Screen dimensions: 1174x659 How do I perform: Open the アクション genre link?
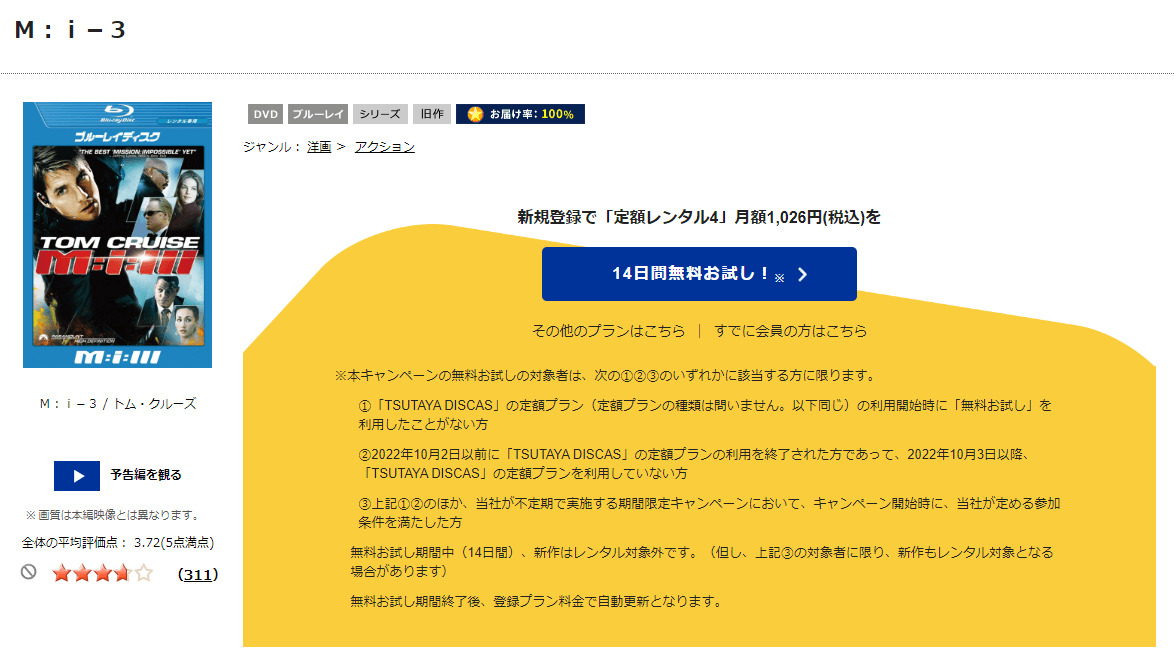(x=384, y=145)
